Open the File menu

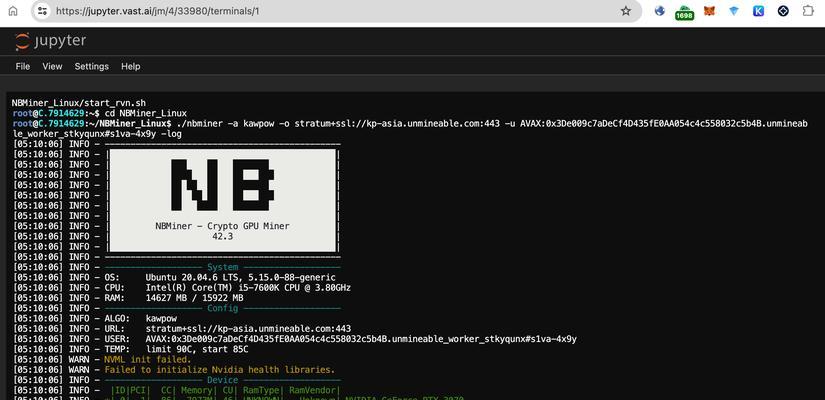23,66
